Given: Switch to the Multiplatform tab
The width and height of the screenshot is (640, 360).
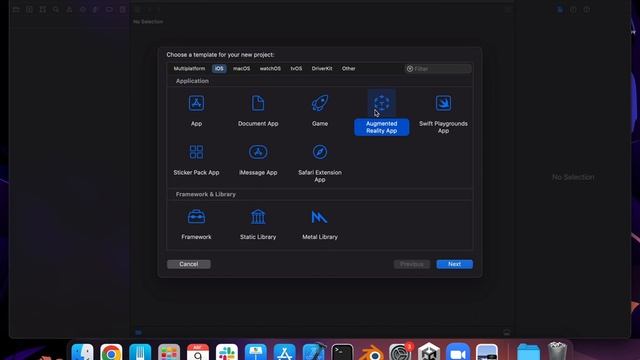Looking at the screenshot, I should [x=189, y=69].
